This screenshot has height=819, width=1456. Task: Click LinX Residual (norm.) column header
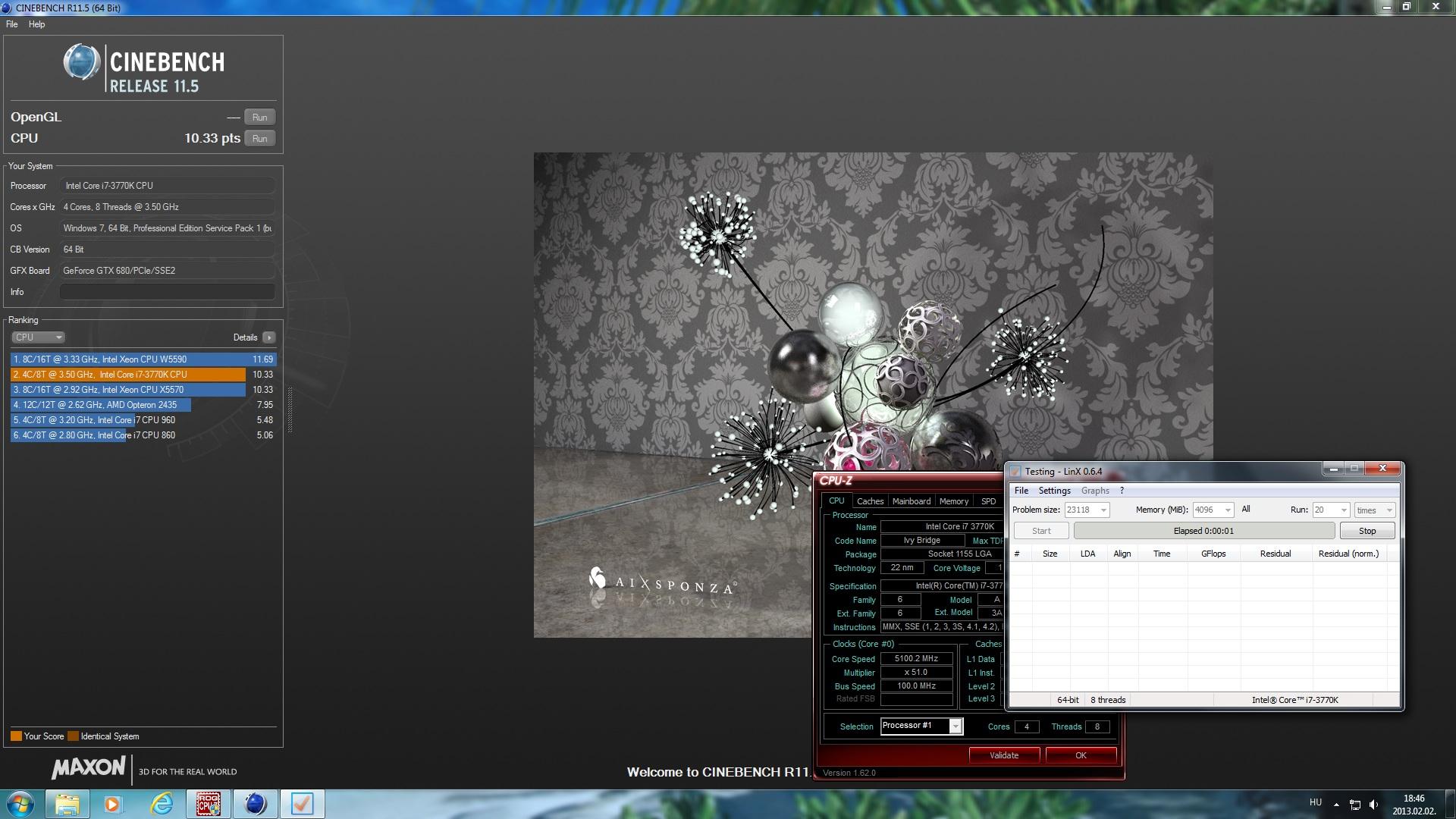click(1348, 554)
